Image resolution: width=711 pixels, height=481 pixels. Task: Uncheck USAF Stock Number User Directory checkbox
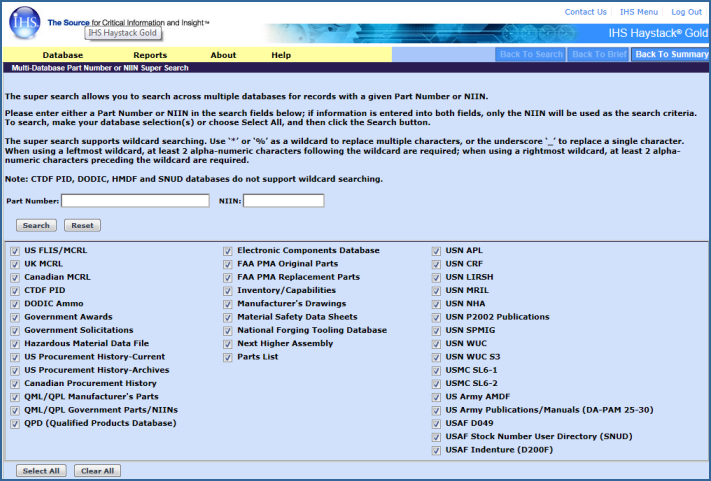pos(436,437)
